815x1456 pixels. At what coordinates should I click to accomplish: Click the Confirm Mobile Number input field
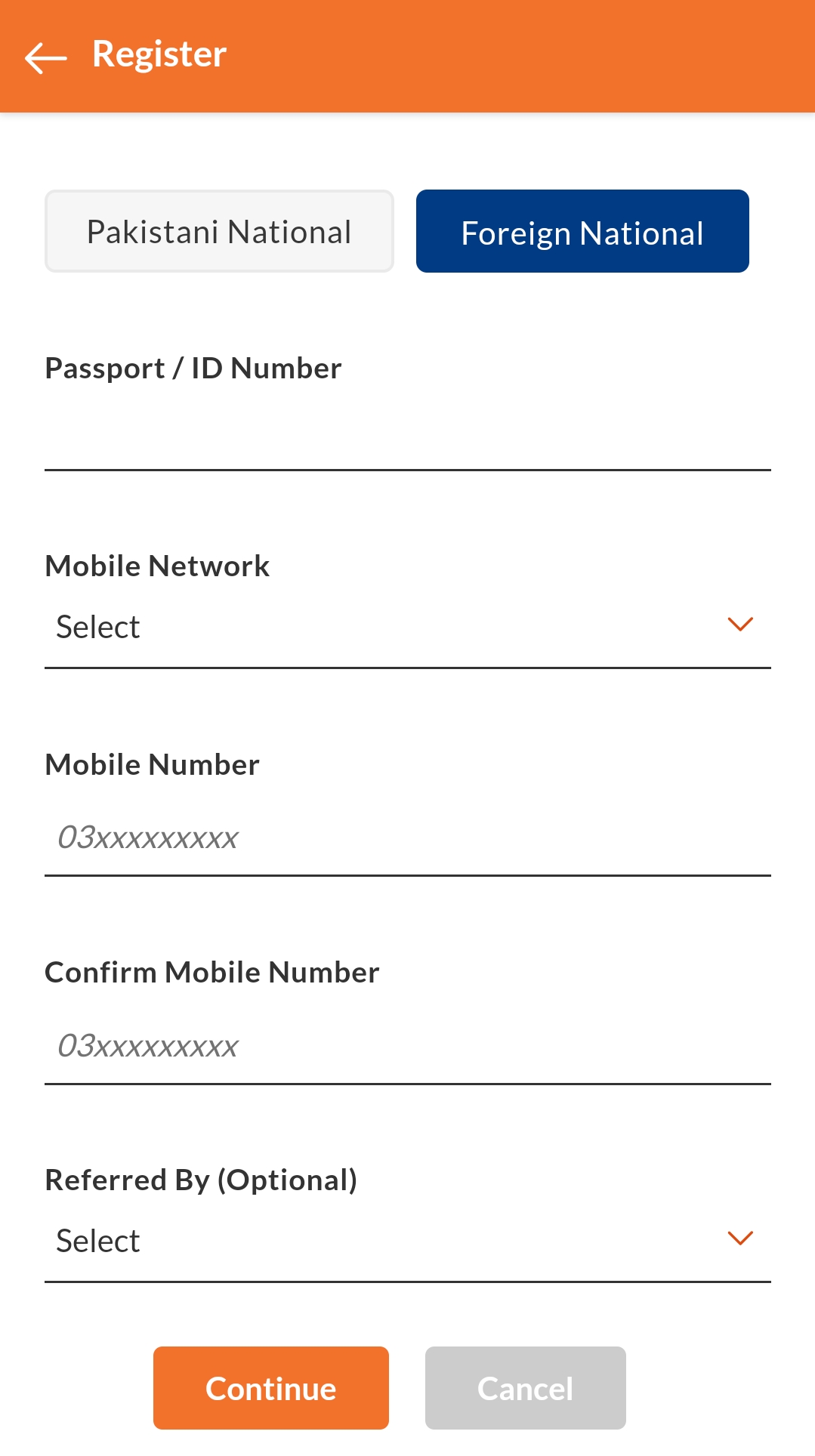click(407, 1047)
